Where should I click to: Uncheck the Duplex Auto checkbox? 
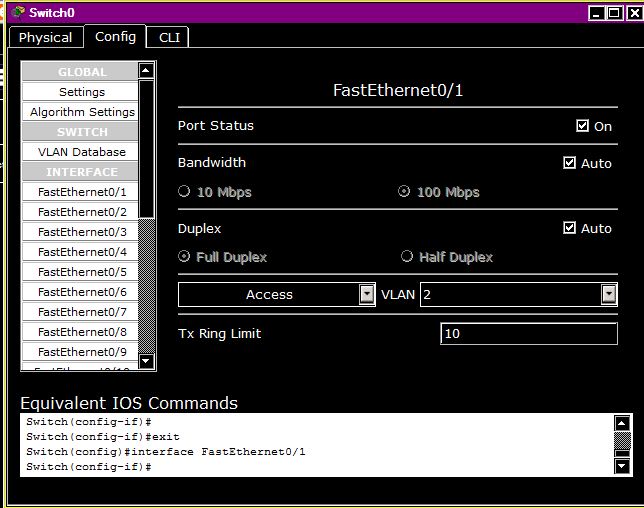(569, 228)
